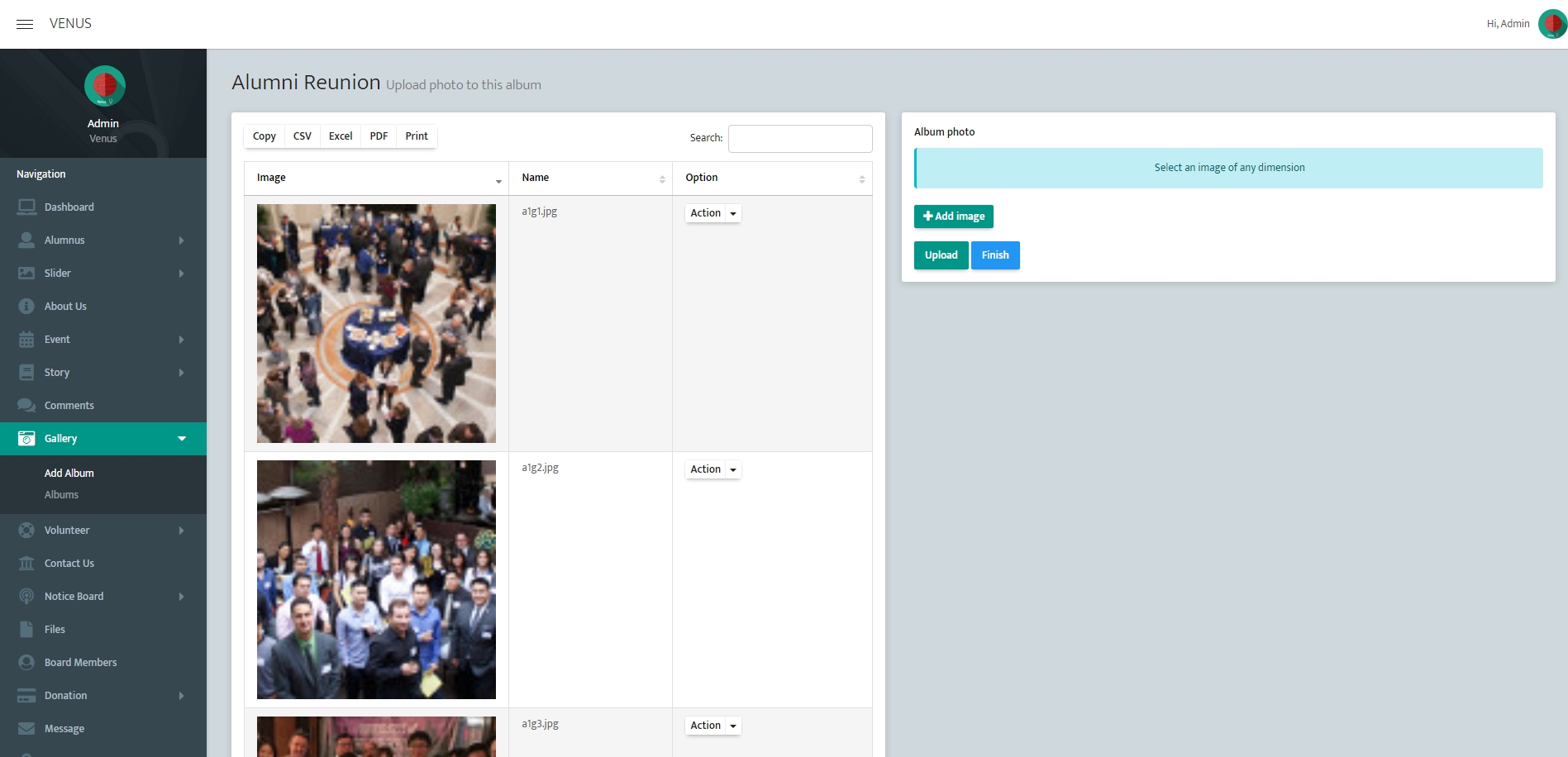Screen dimensions: 1568x757
Task: Expand the Notice Board submenu arrow
Action: point(181,597)
